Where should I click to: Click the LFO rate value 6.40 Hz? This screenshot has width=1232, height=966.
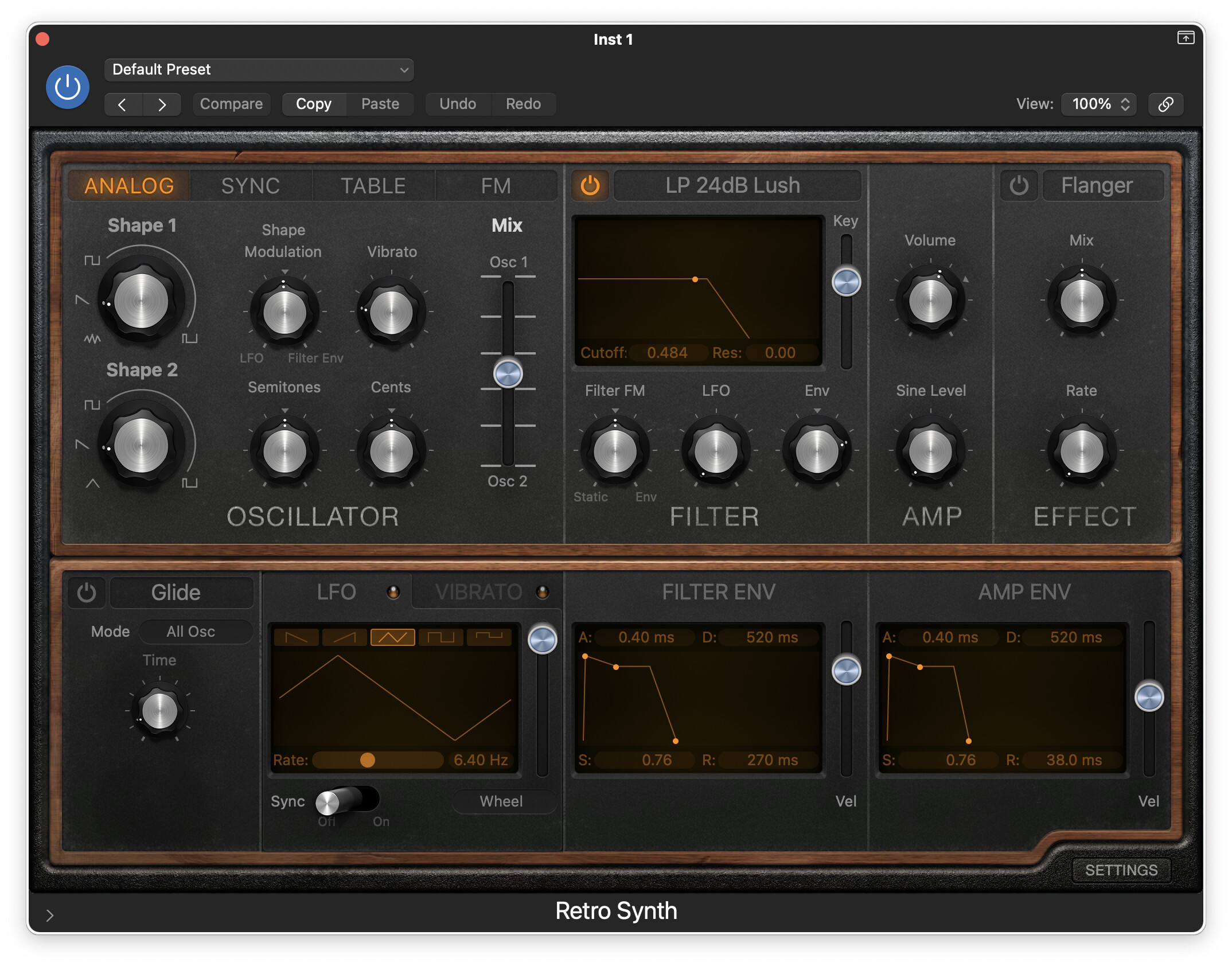(481, 760)
